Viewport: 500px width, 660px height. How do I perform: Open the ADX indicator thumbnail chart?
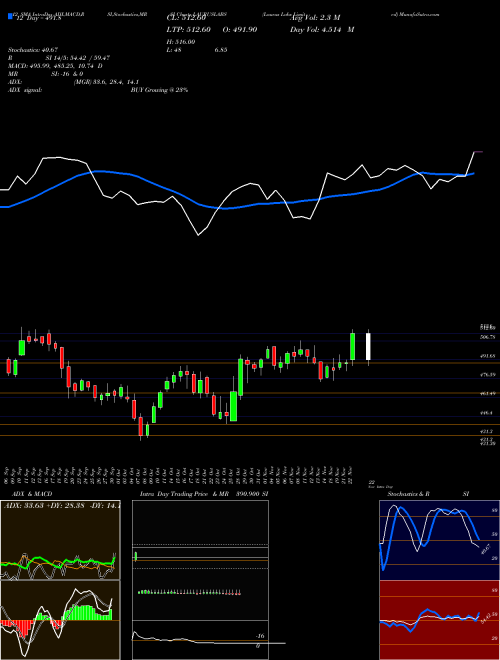point(60,540)
